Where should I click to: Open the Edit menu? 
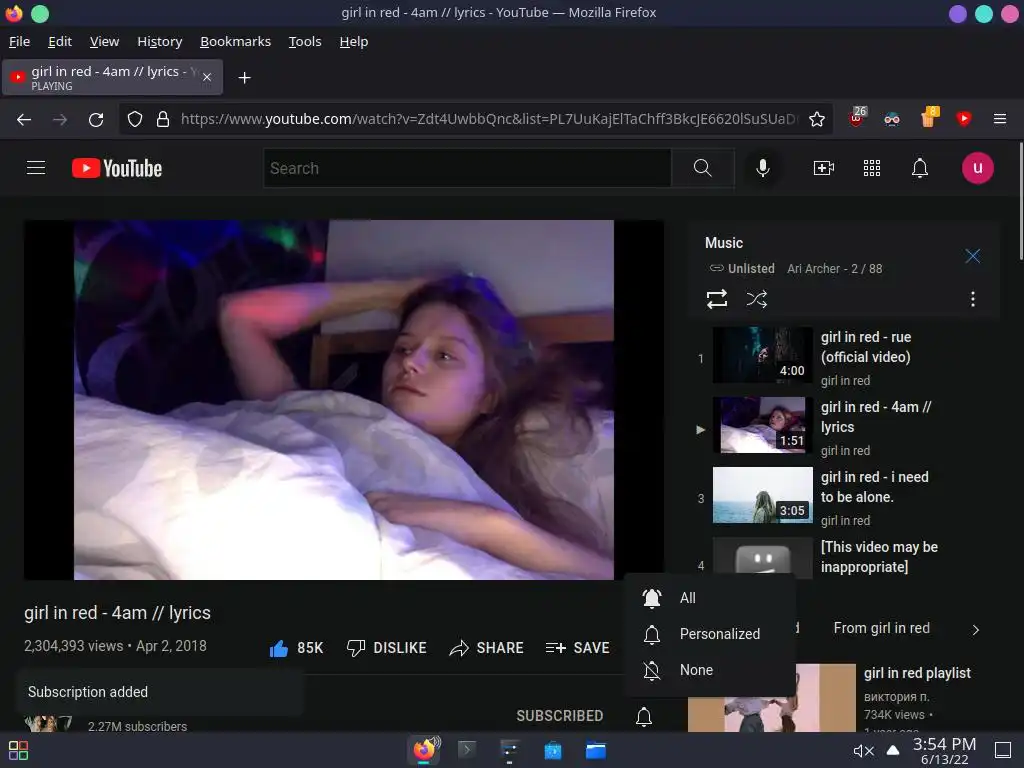point(59,42)
